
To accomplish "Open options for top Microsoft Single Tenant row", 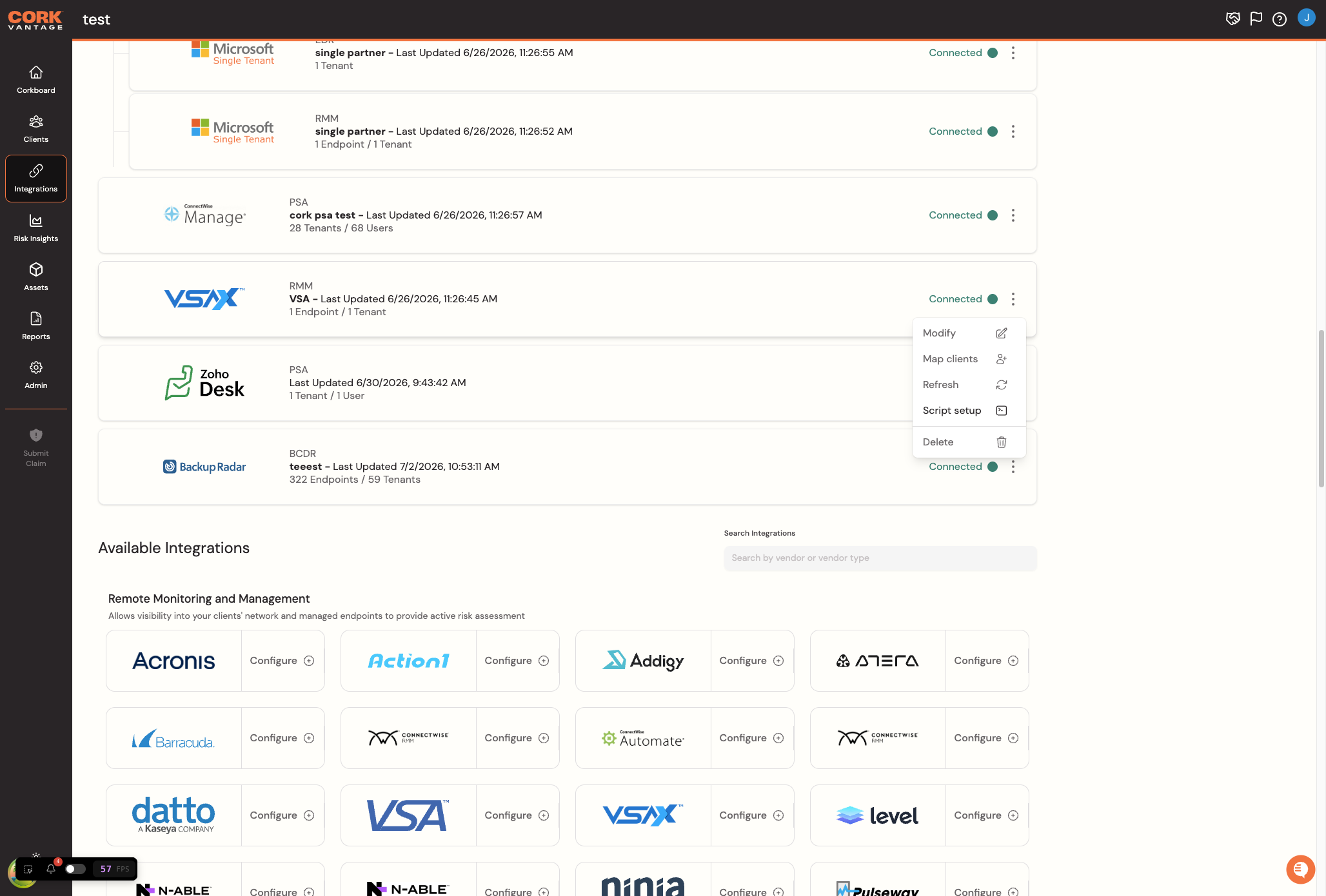I will pyautogui.click(x=1013, y=53).
